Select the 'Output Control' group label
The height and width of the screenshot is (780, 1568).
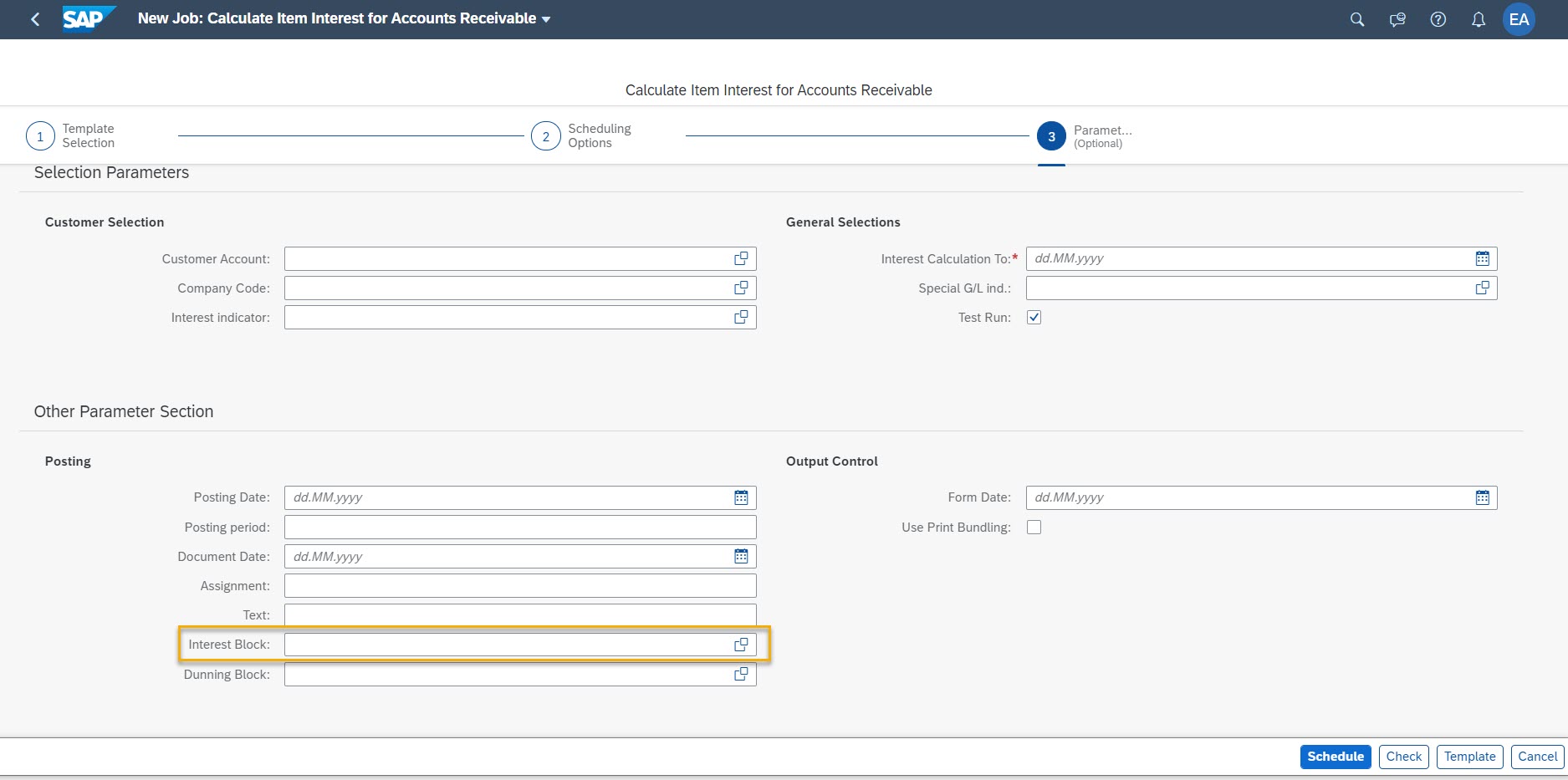[x=832, y=461]
